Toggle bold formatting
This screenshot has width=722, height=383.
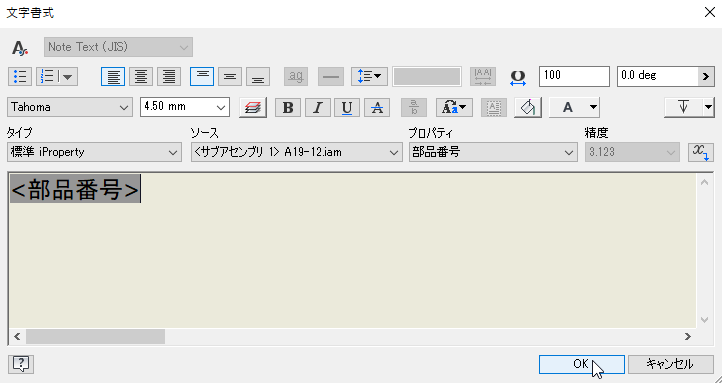tap(288, 108)
